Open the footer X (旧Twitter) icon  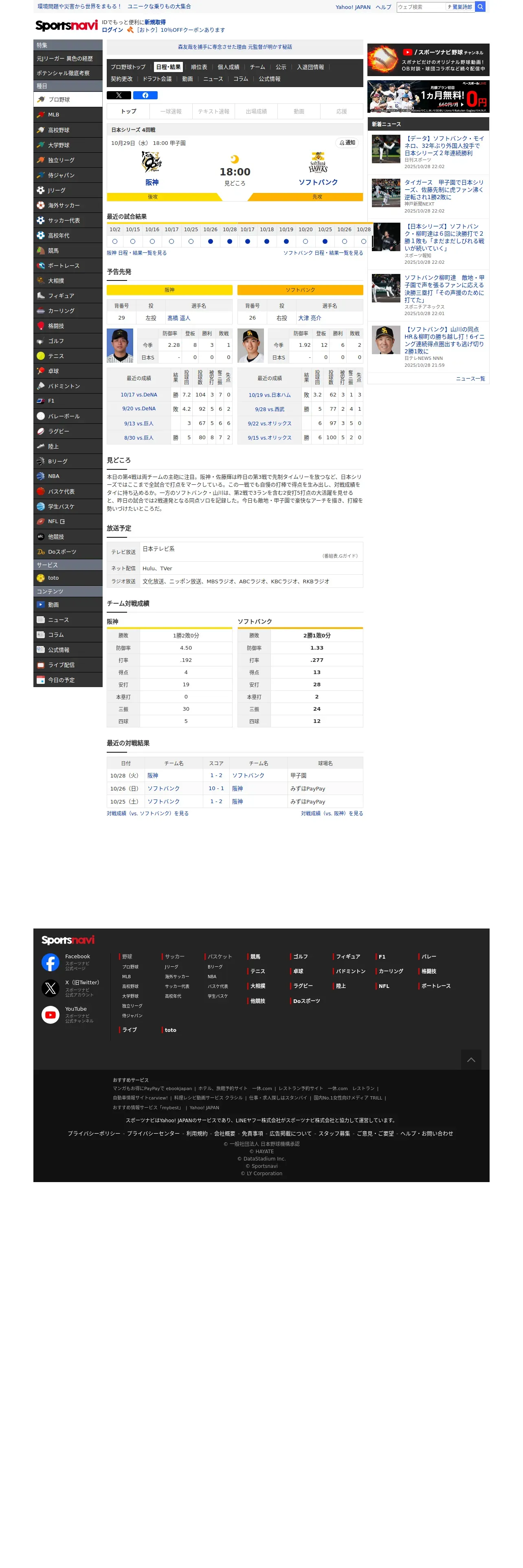coord(50,988)
